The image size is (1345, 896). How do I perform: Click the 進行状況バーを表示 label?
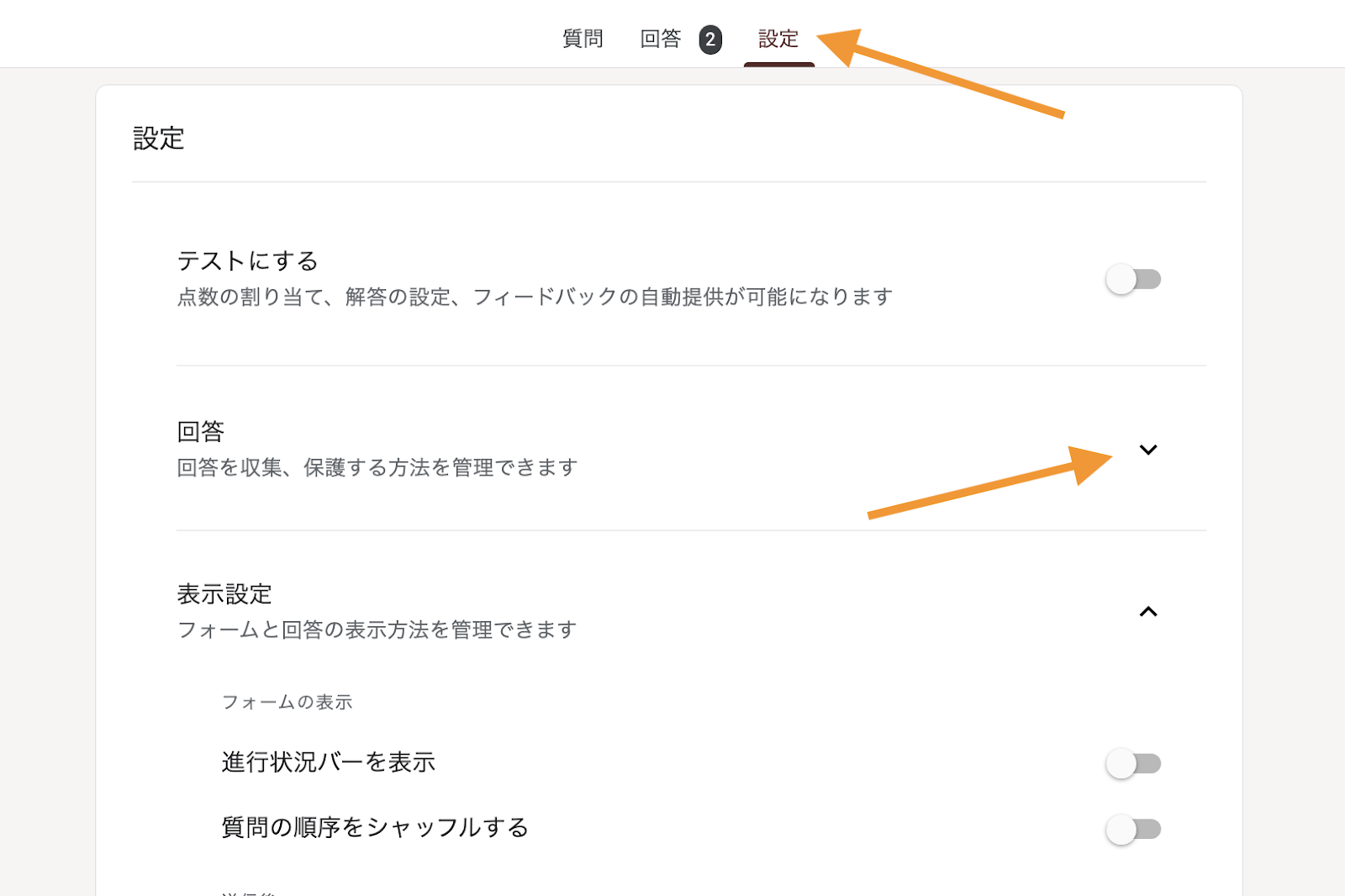[328, 762]
